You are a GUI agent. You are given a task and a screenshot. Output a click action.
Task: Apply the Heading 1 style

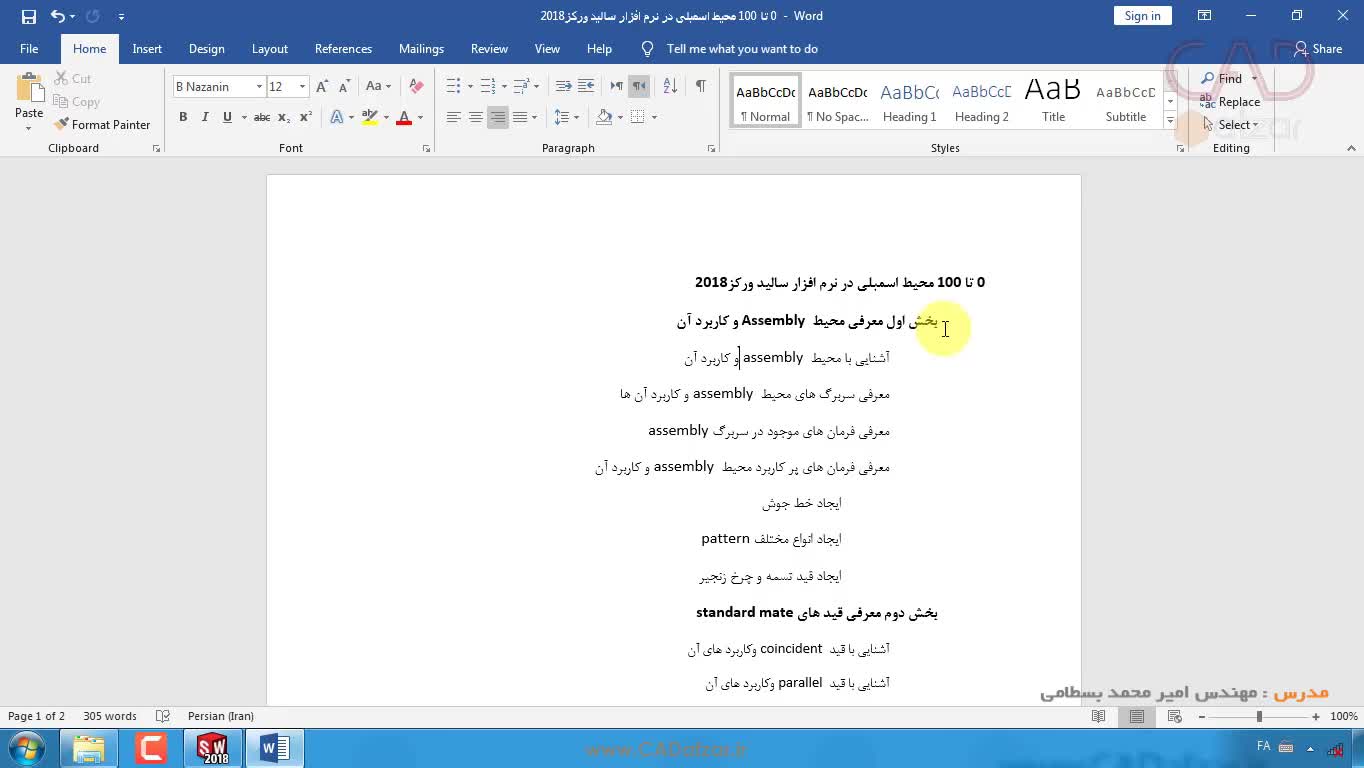(909, 101)
